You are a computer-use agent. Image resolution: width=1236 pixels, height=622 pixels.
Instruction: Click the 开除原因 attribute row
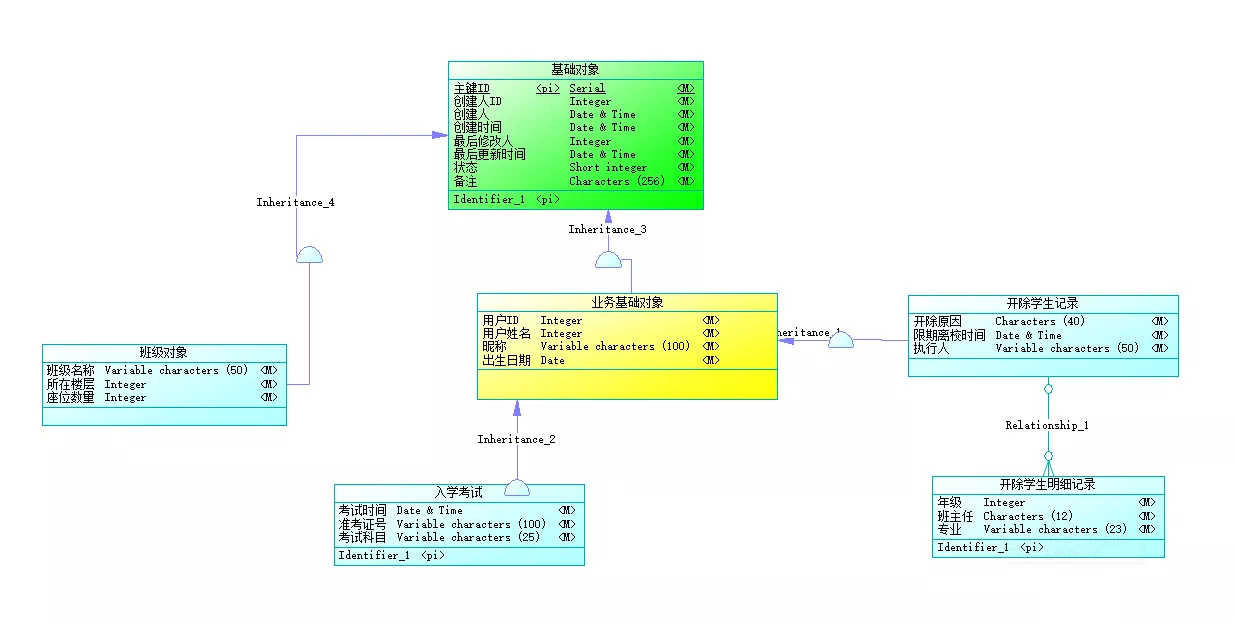pyautogui.click(x=1041, y=321)
